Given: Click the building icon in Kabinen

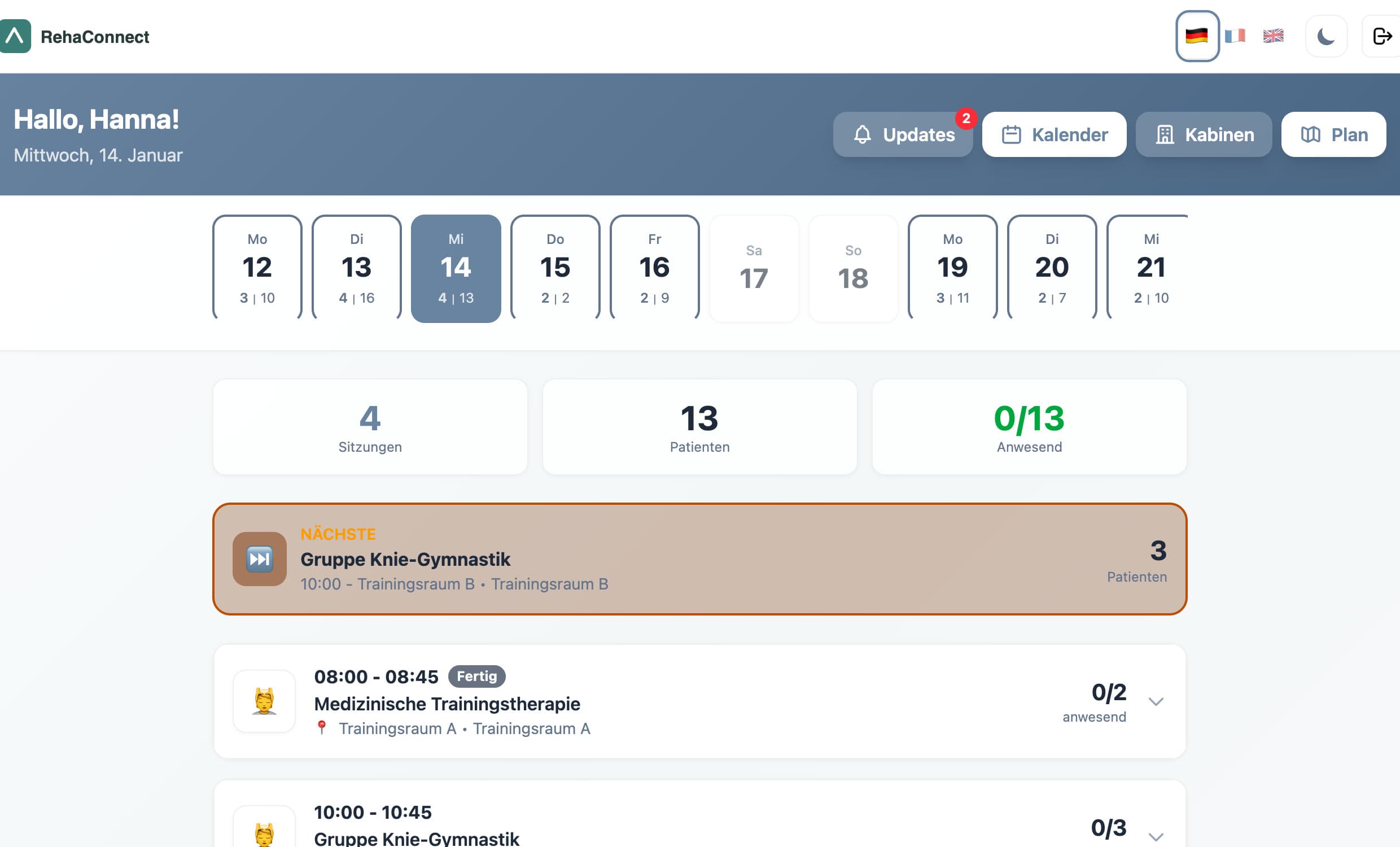Looking at the screenshot, I should pyautogui.click(x=1165, y=135).
